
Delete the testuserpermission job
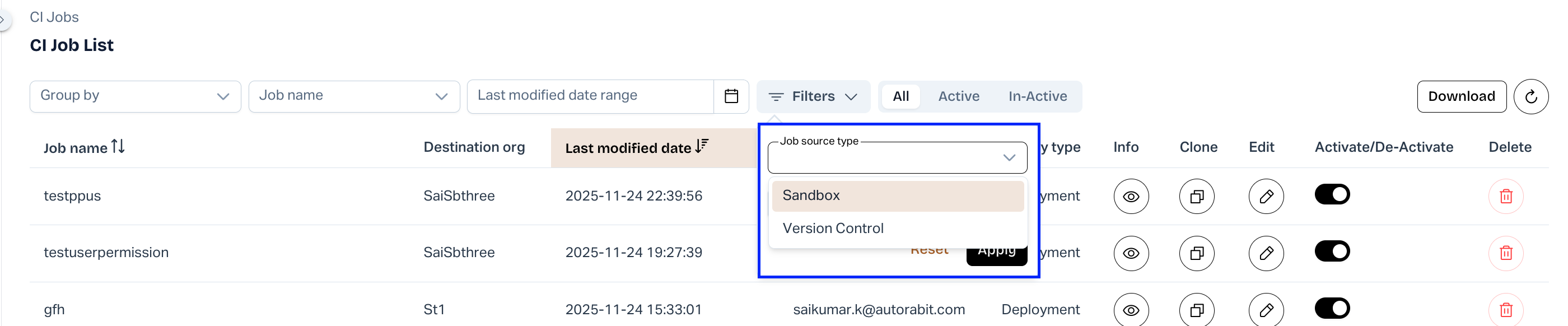click(x=1505, y=253)
